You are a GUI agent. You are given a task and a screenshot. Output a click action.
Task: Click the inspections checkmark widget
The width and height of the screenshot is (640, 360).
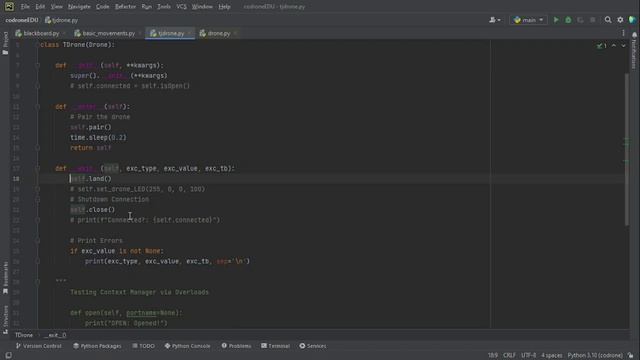602,46
